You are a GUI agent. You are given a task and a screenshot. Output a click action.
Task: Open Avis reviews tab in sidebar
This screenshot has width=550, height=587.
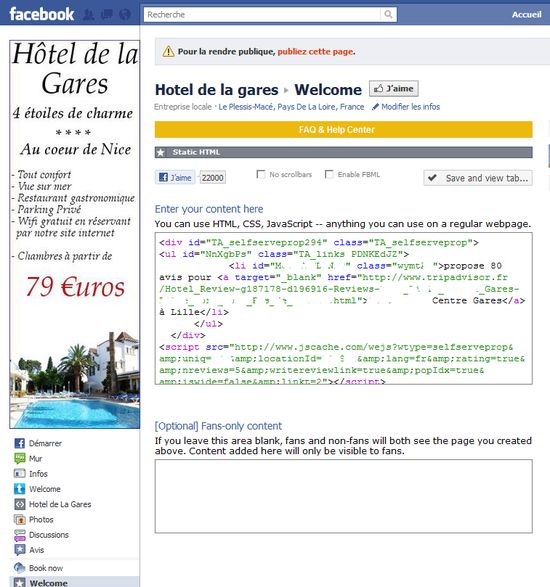point(36,550)
